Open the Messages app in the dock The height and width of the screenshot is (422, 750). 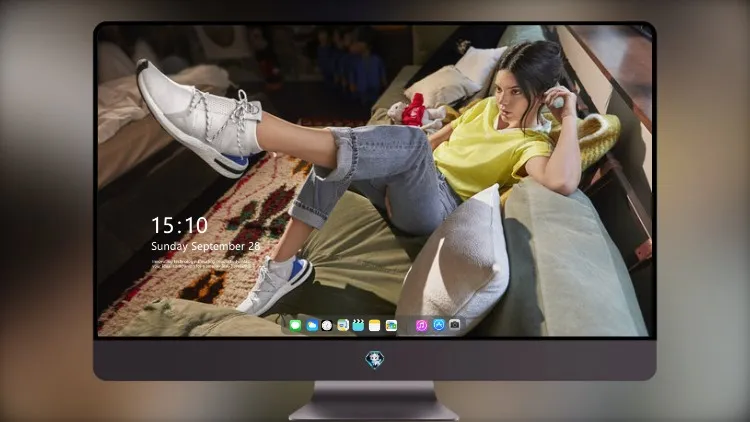295,326
